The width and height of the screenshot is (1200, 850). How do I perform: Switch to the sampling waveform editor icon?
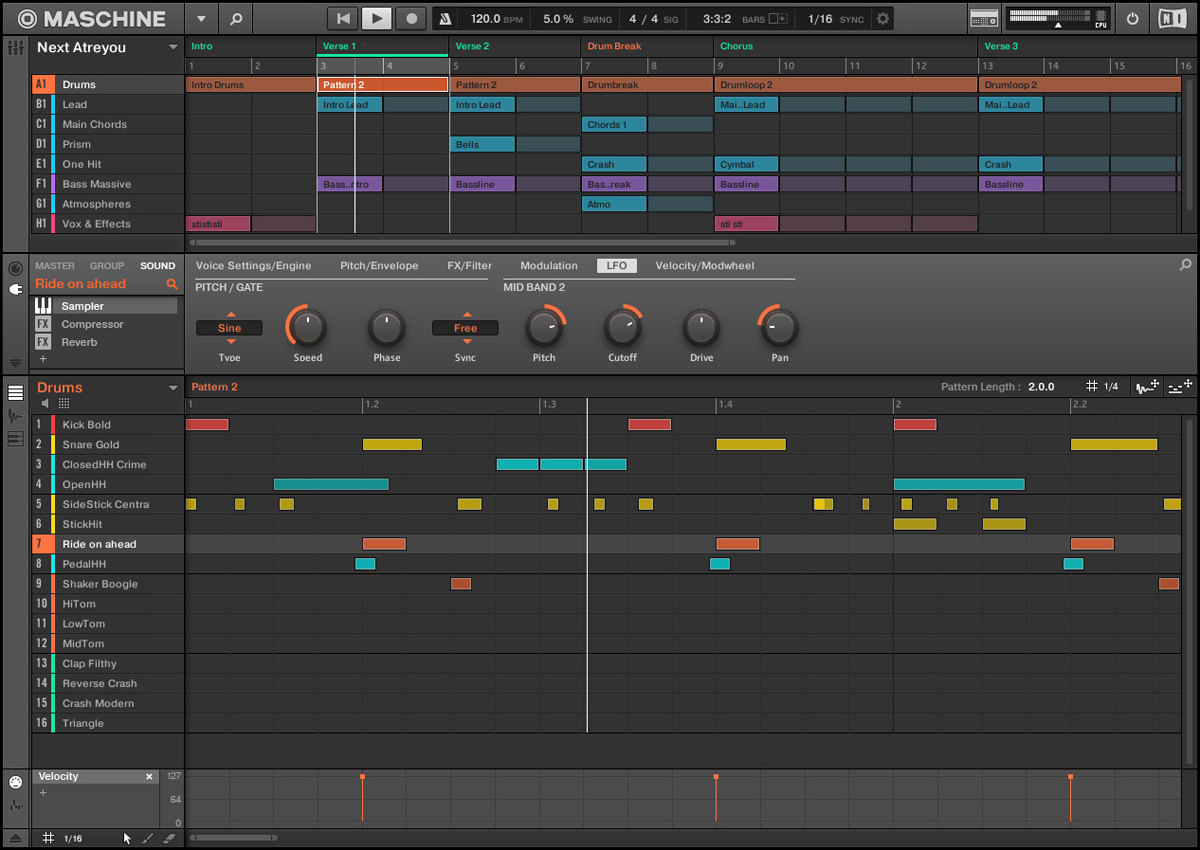point(16,415)
